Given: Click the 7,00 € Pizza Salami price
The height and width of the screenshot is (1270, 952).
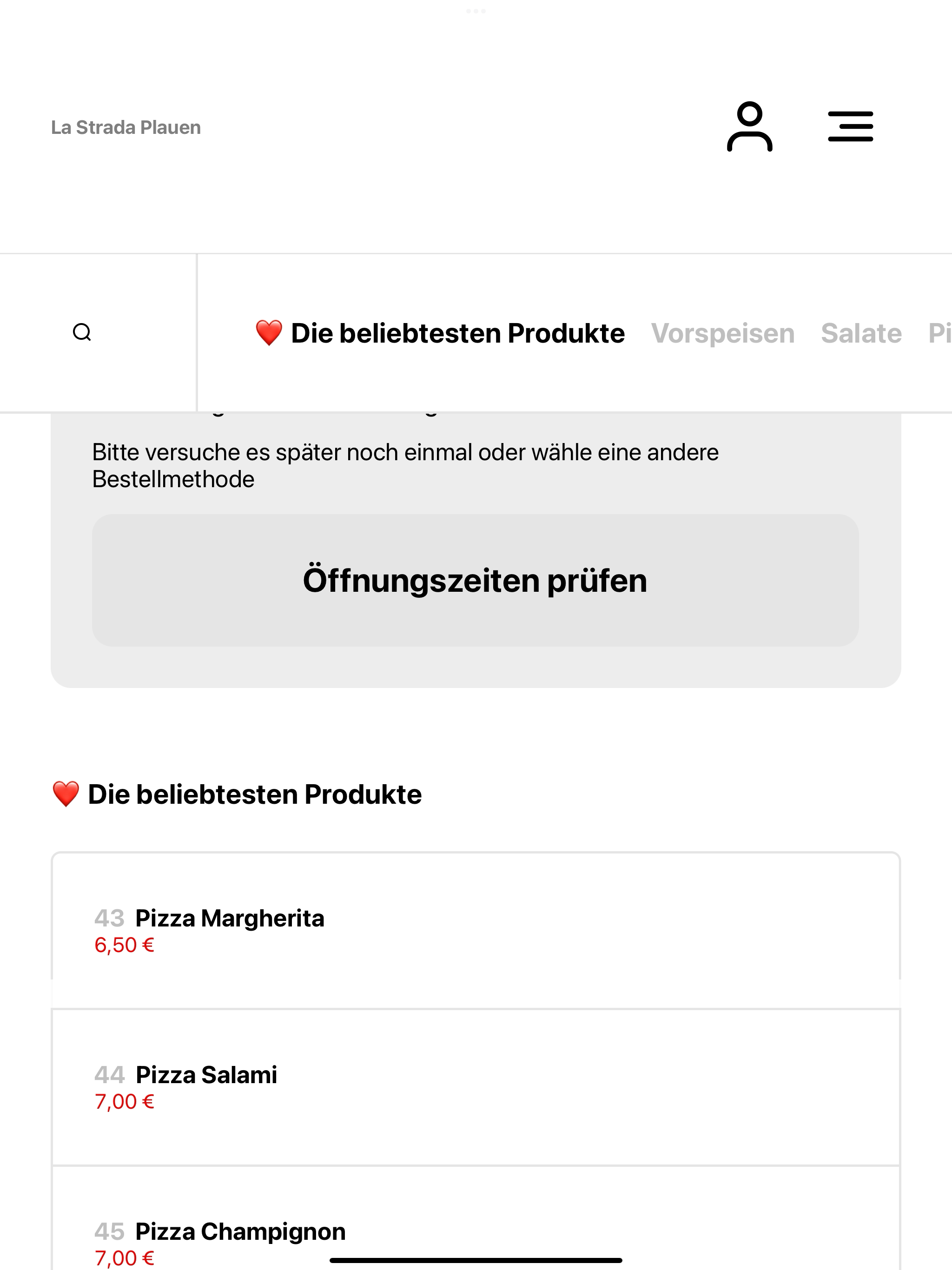Looking at the screenshot, I should [x=125, y=1102].
